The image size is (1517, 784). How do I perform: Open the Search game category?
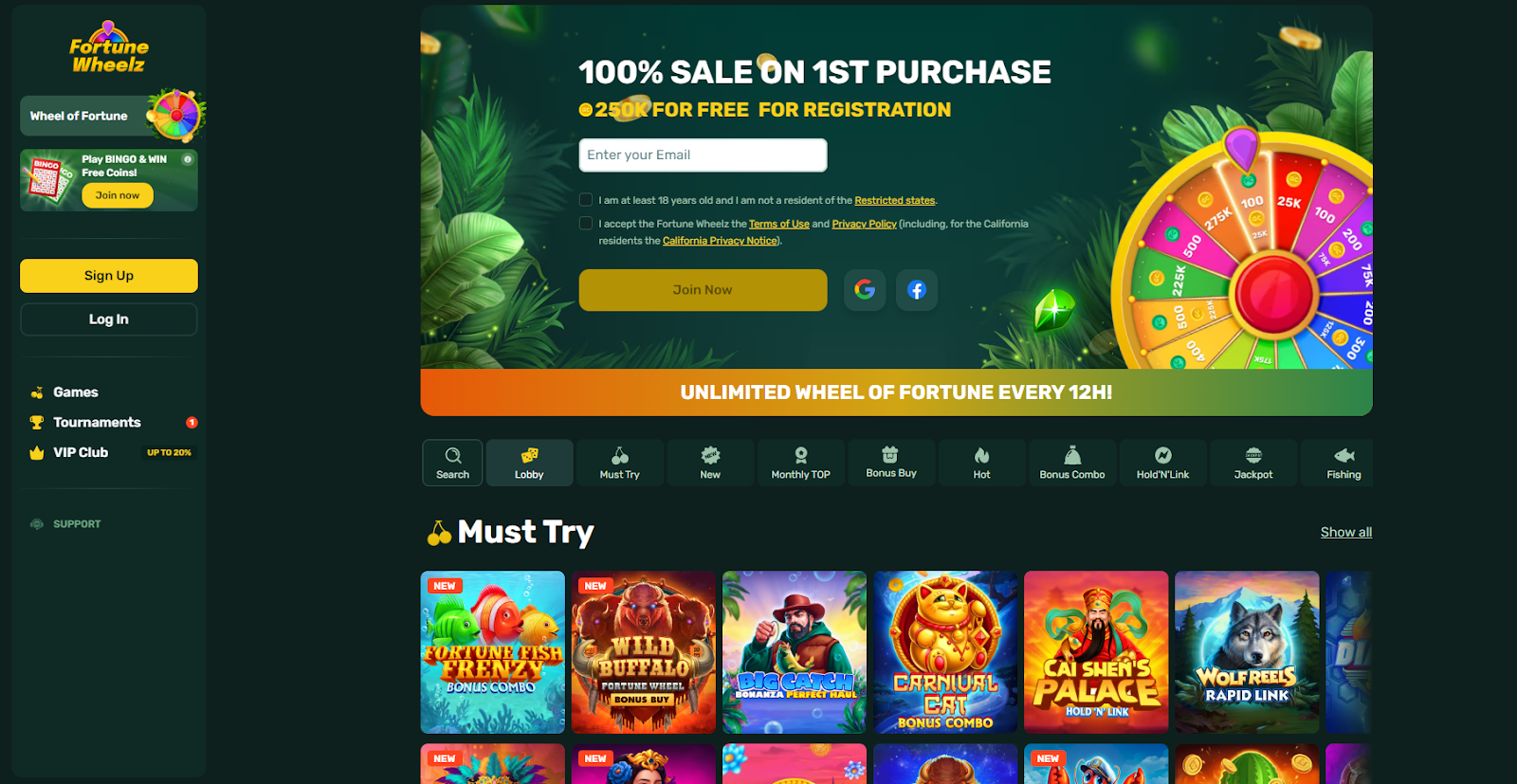(x=452, y=463)
